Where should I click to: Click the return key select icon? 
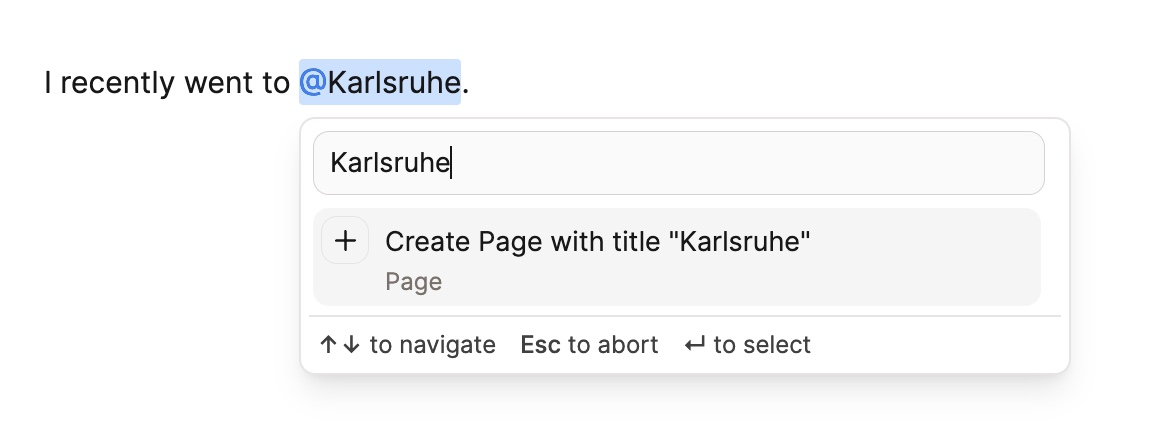[695, 345]
